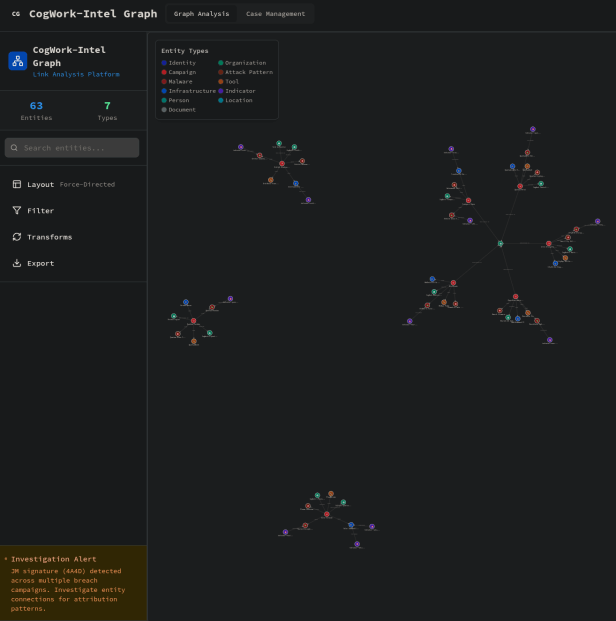Click the Identity color swatch in the legend
This screenshot has height=621, width=616.
click(x=164, y=63)
